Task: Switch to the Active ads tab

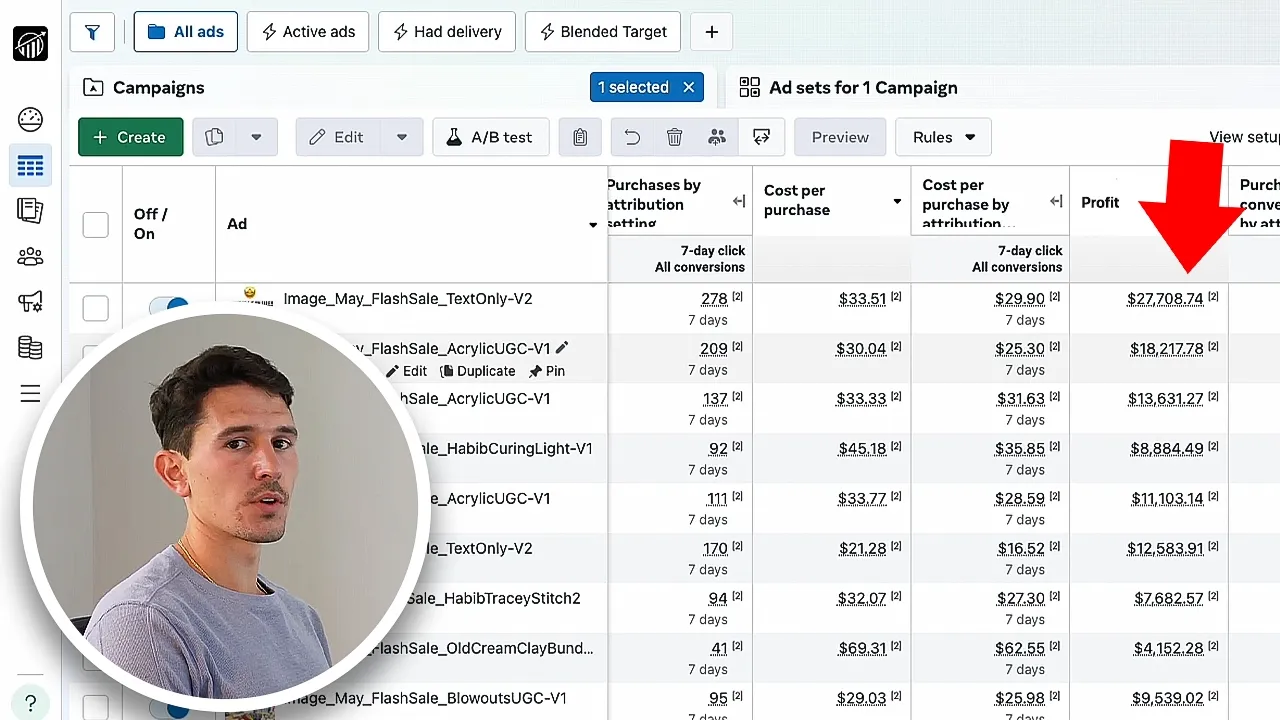Action: click(x=308, y=32)
